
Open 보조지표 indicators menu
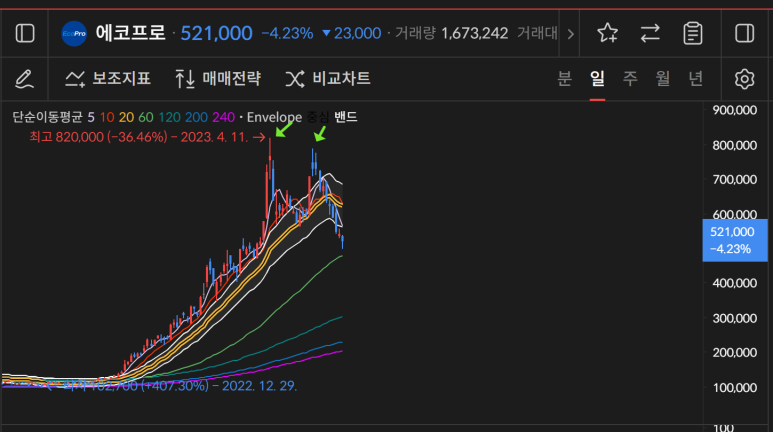[x=108, y=78]
